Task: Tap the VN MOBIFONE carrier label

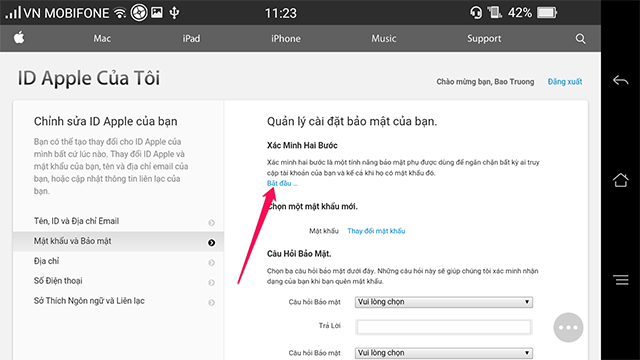Action: 66,13
